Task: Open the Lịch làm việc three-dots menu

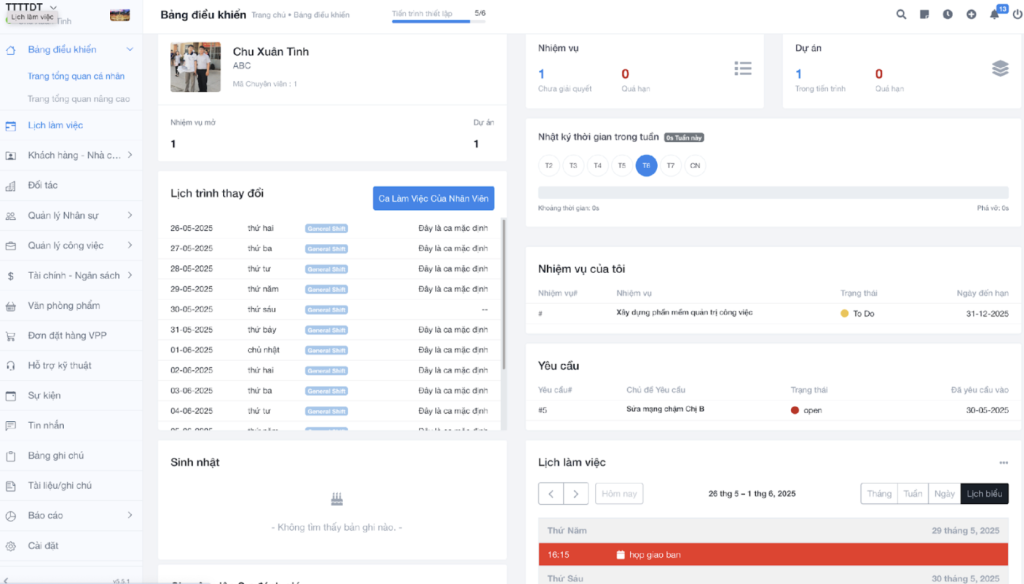Action: point(1003,462)
